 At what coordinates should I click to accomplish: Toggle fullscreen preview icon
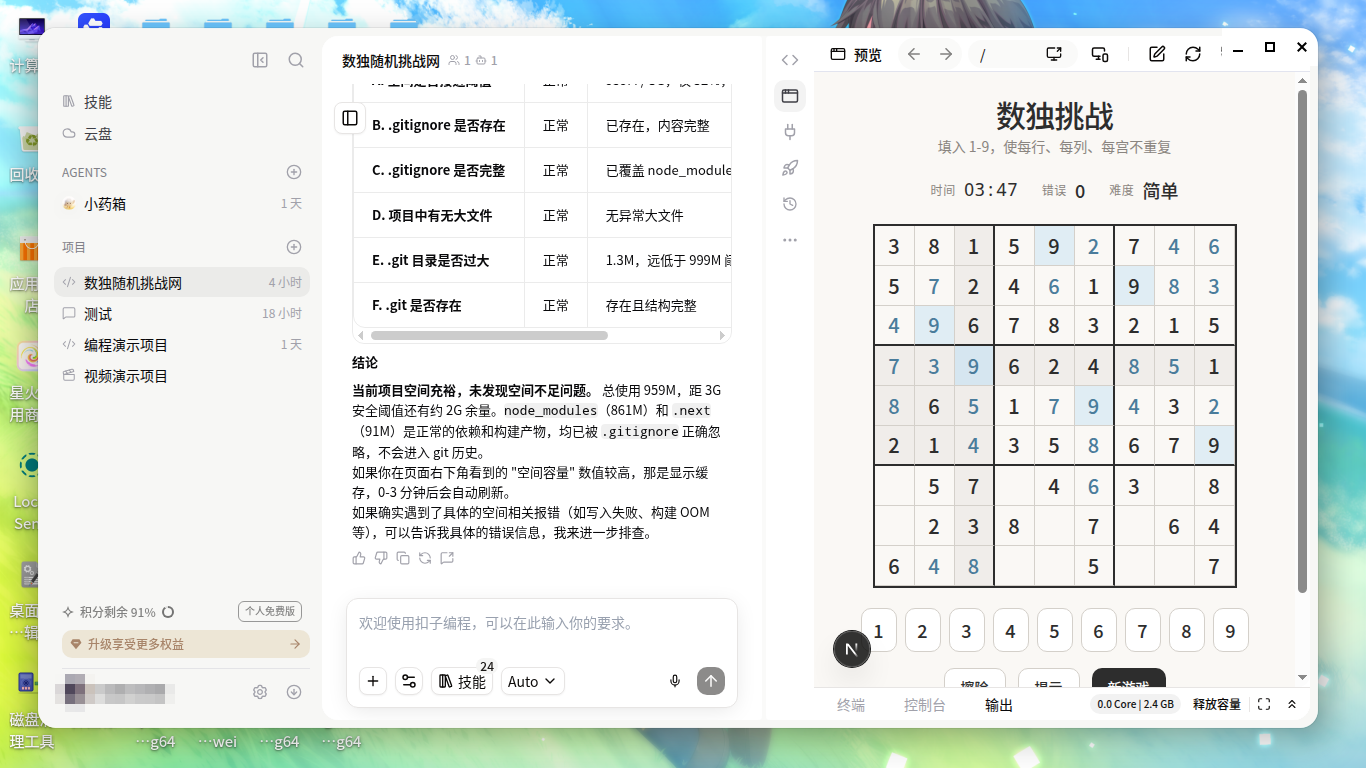tap(1264, 704)
